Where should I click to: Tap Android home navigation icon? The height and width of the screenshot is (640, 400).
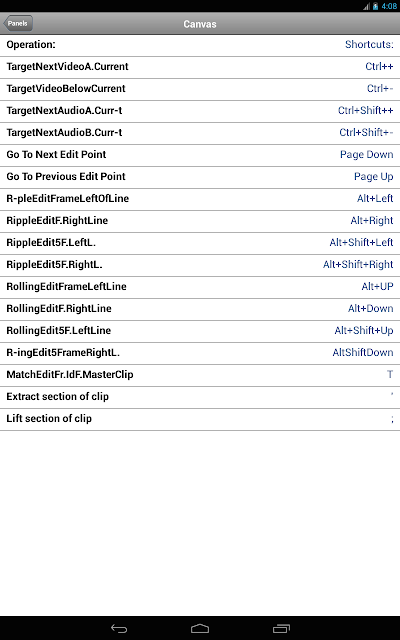[200, 629]
